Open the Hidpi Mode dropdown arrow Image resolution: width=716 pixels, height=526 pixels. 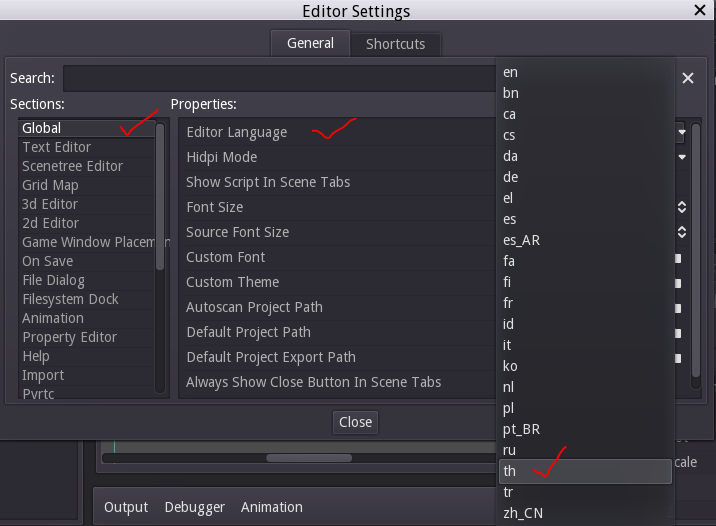coord(681,157)
